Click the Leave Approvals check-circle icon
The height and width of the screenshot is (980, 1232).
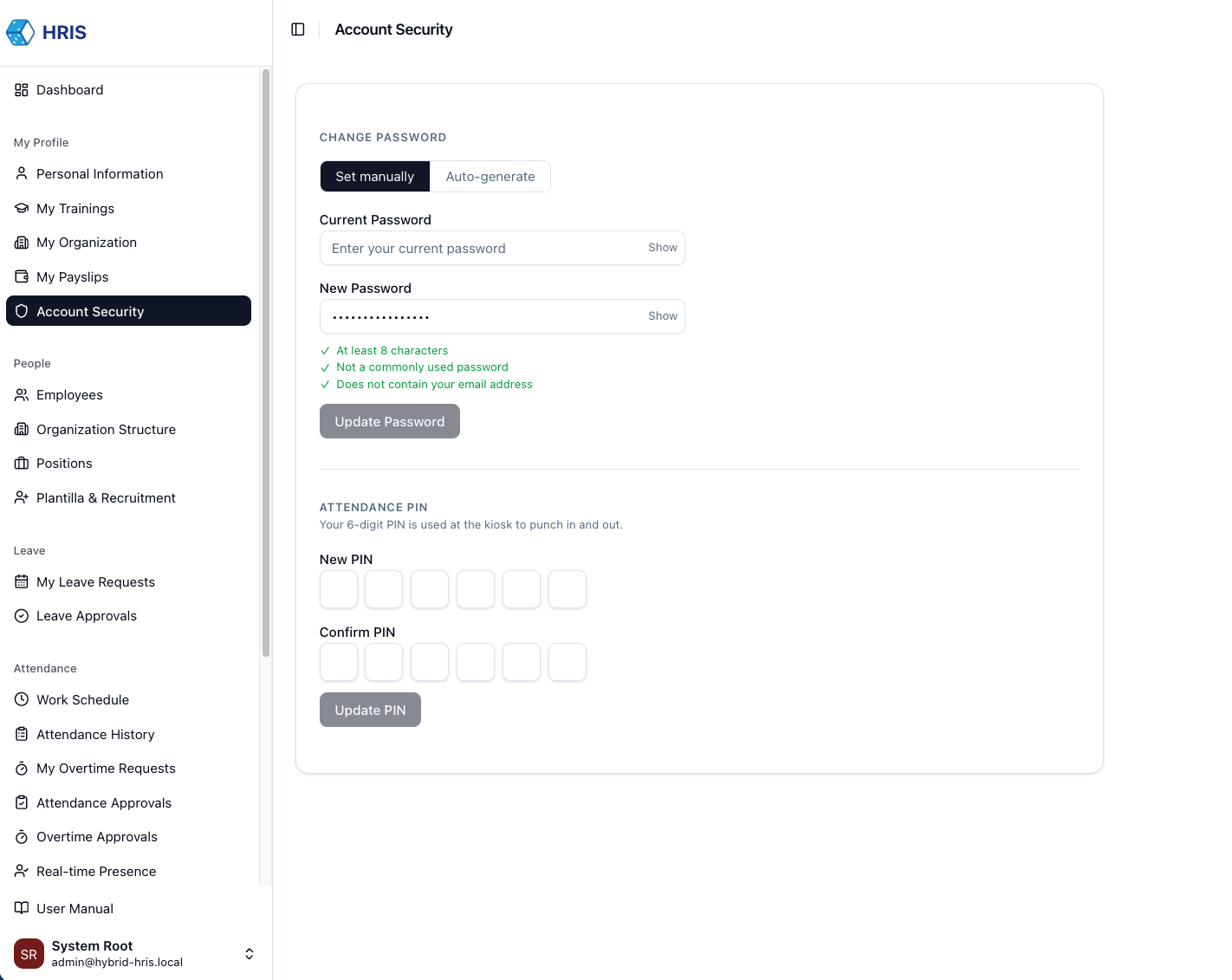pyautogui.click(x=22, y=616)
